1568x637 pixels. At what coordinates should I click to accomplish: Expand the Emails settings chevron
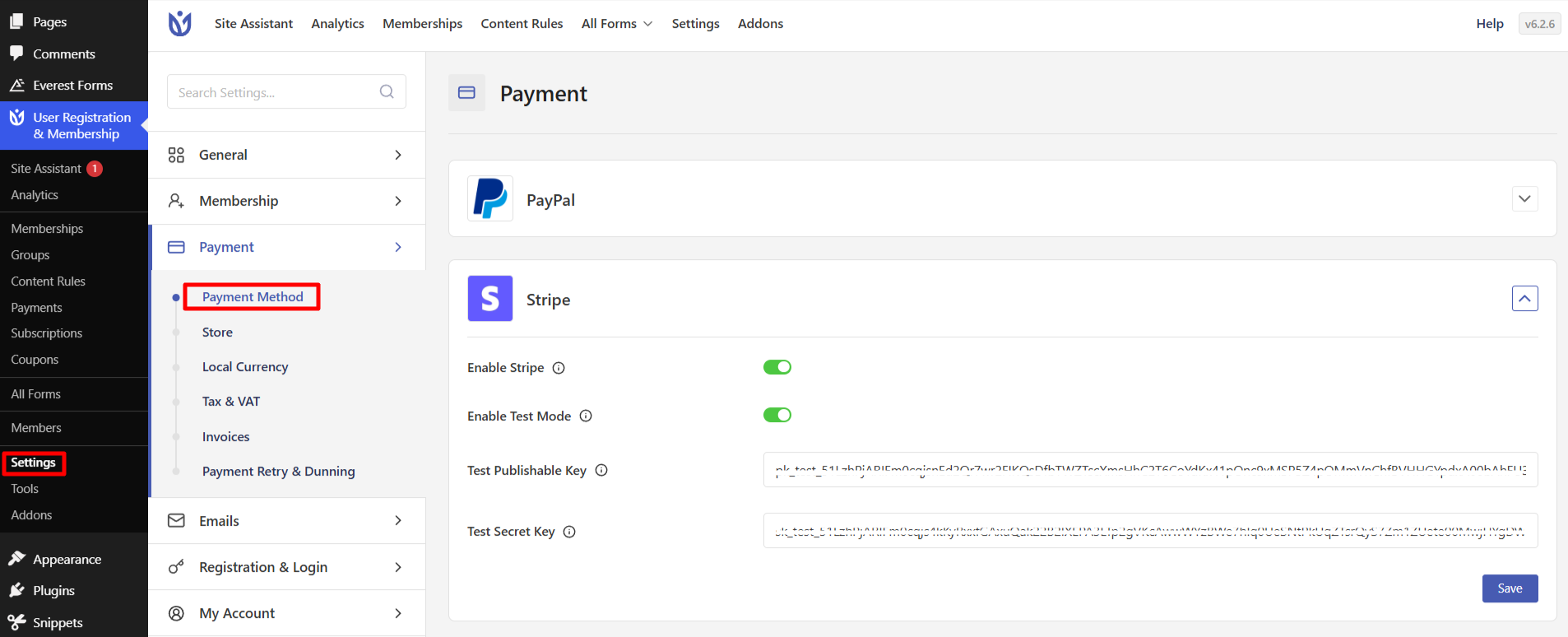tap(398, 520)
